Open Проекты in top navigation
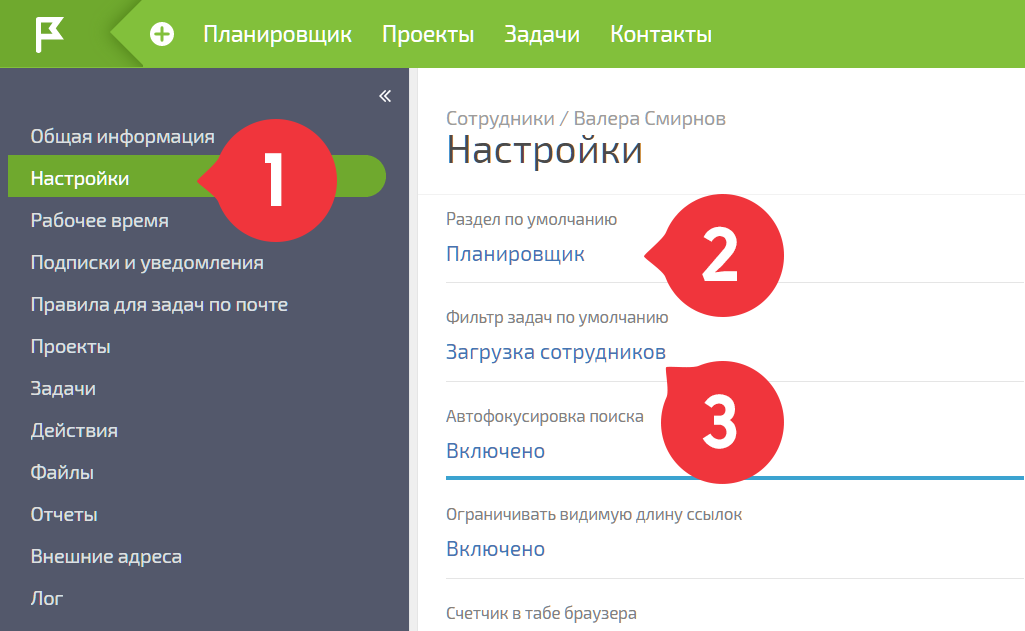Screen dimensions: 1025x631 428,34
